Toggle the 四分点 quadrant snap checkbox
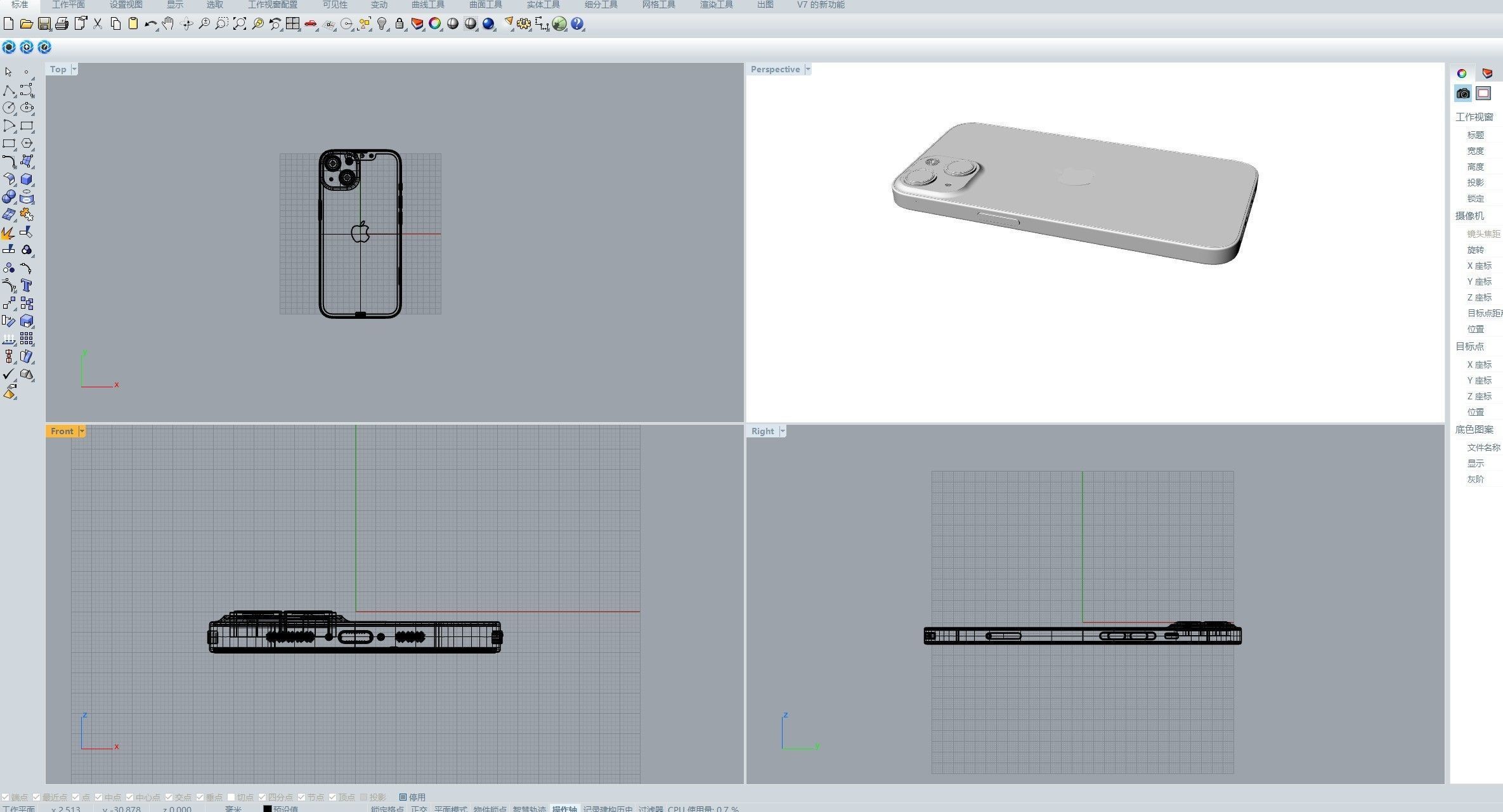Image resolution: width=1503 pixels, height=812 pixels. coord(263,797)
